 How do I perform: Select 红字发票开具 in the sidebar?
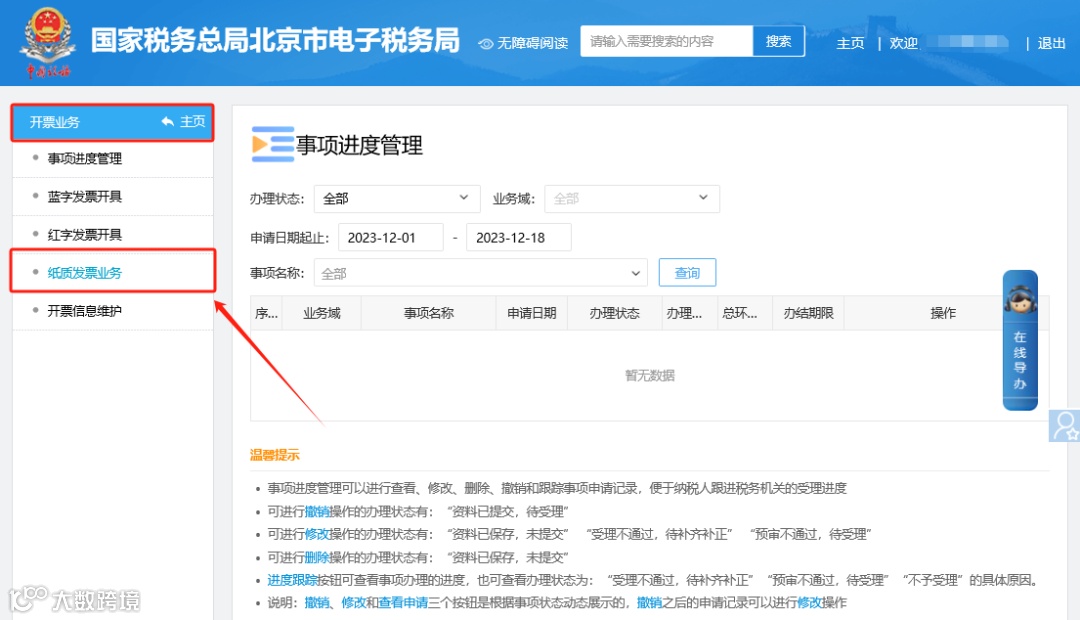(85, 234)
